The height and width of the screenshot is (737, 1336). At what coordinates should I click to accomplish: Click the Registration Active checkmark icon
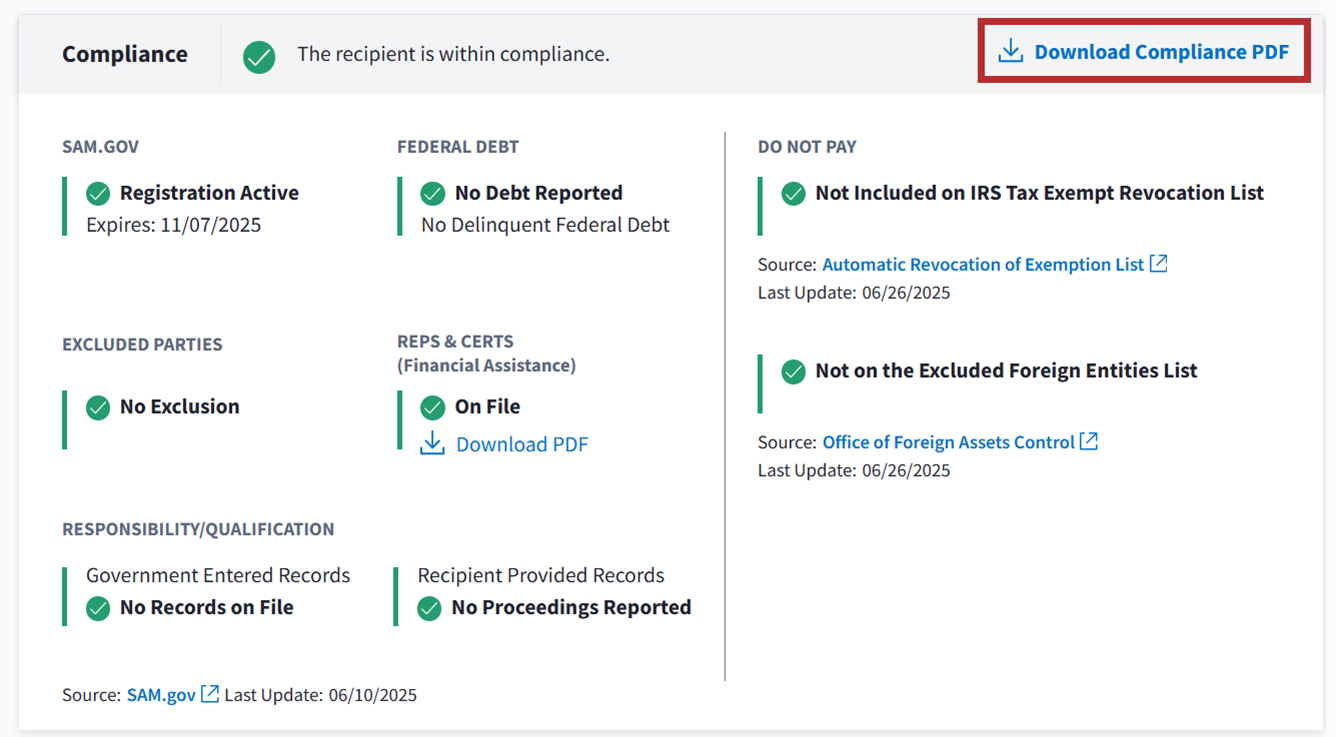click(x=98, y=193)
